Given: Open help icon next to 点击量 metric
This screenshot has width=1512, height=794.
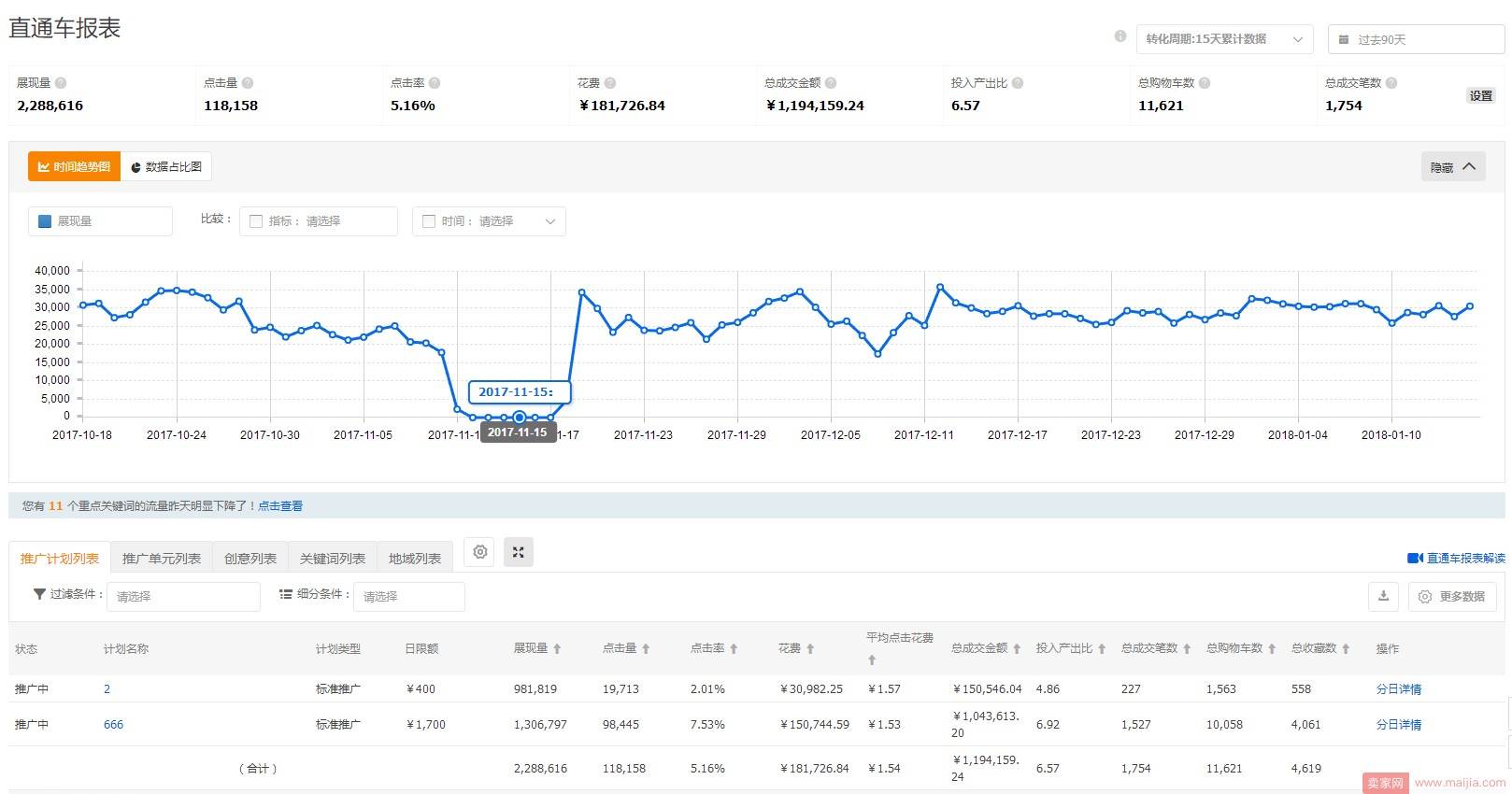Looking at the screenshot, I should [248, 83].
